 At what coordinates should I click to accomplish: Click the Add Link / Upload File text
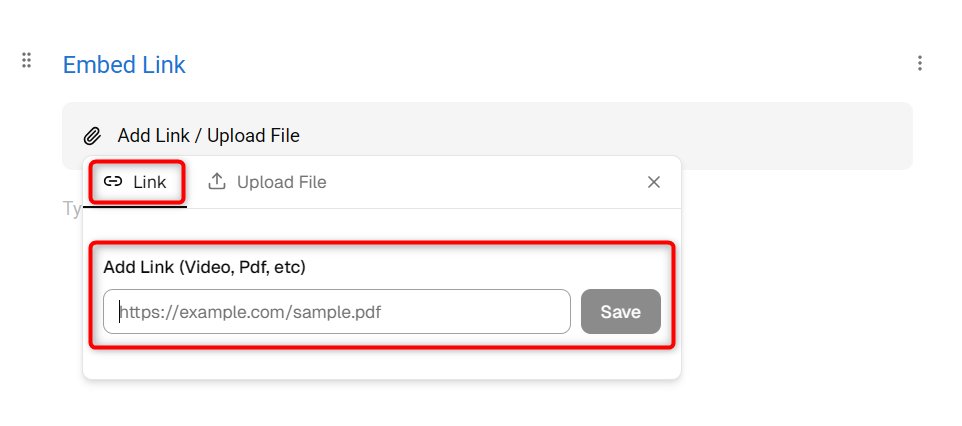point(209,136)
